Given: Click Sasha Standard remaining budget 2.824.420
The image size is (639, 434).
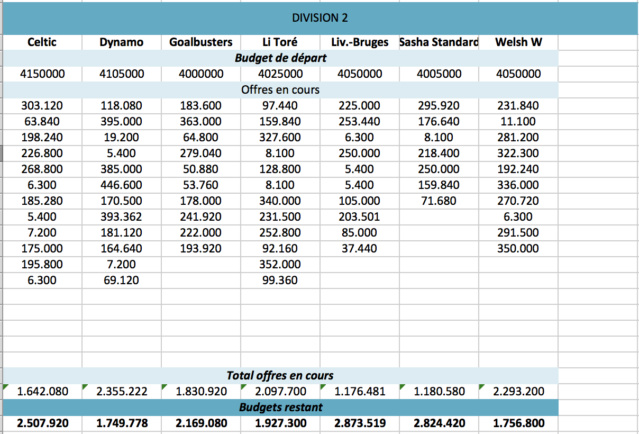Looking at the screenshot, I should (x=439, y=423).
